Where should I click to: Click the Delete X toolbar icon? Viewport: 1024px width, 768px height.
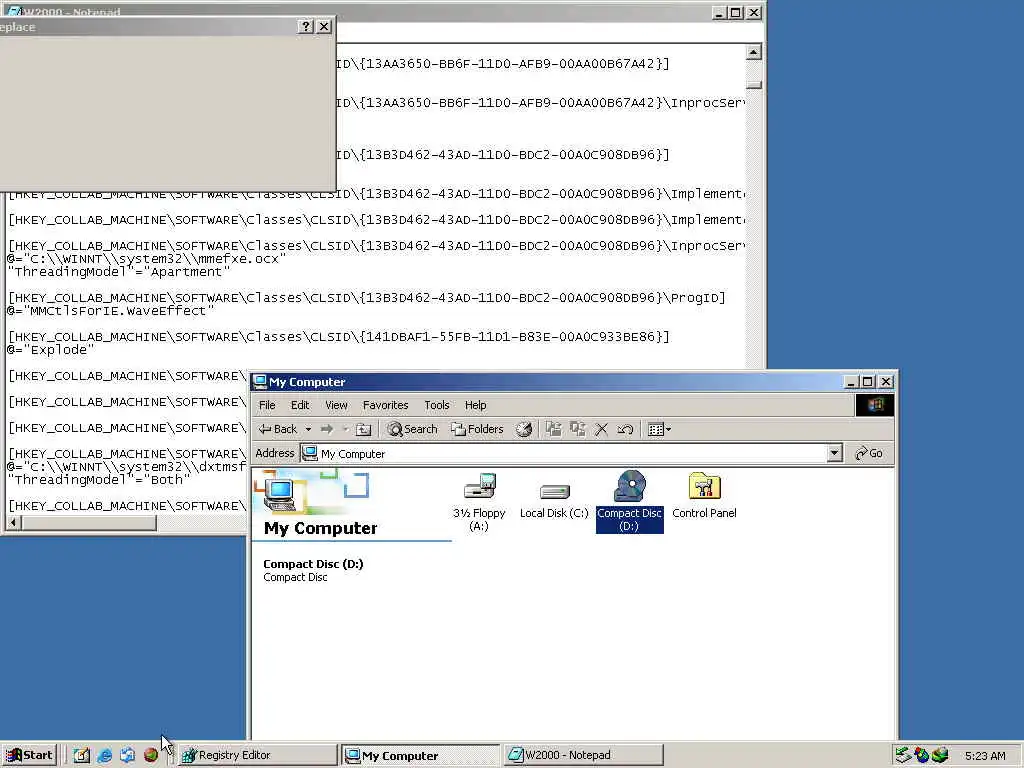click(601, 429)
